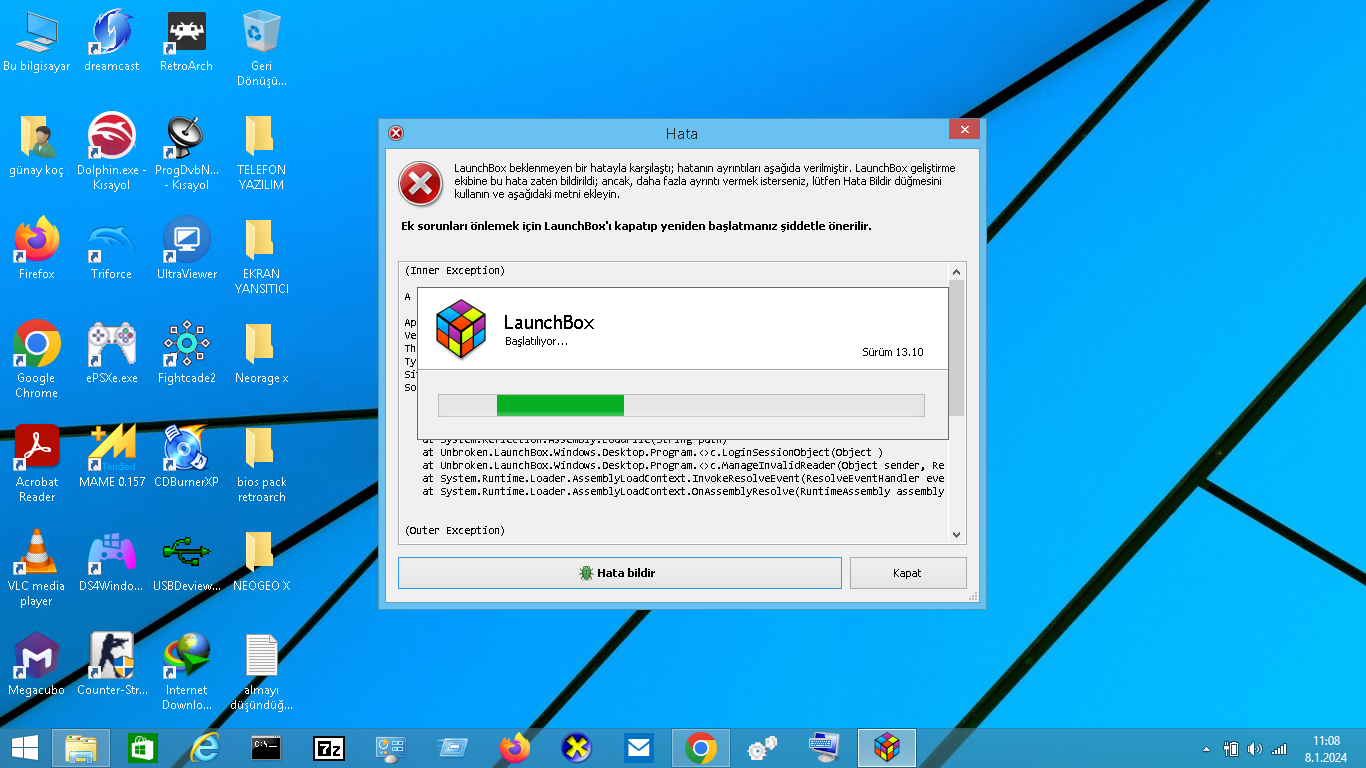Select DS4Windows desktop icon
Screen dimensions: 1366x768
pyautogui.click(x=111, y=560)
